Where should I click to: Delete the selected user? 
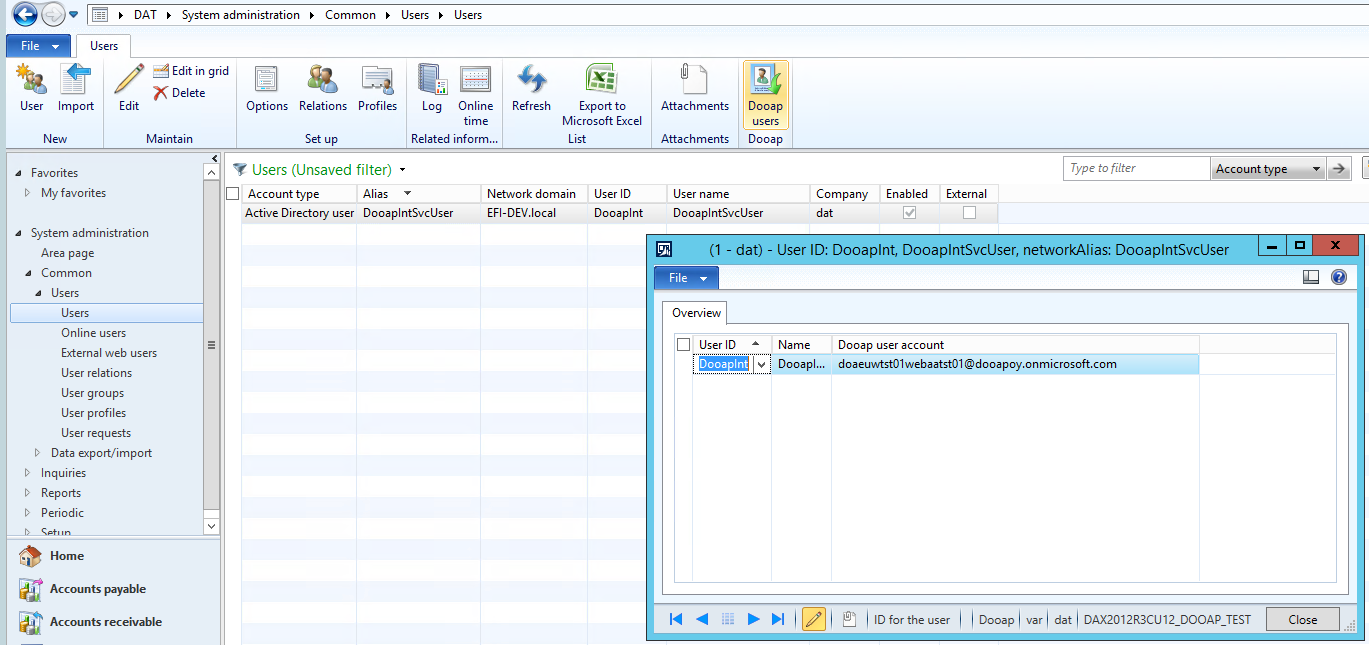(x=180, y=93)
